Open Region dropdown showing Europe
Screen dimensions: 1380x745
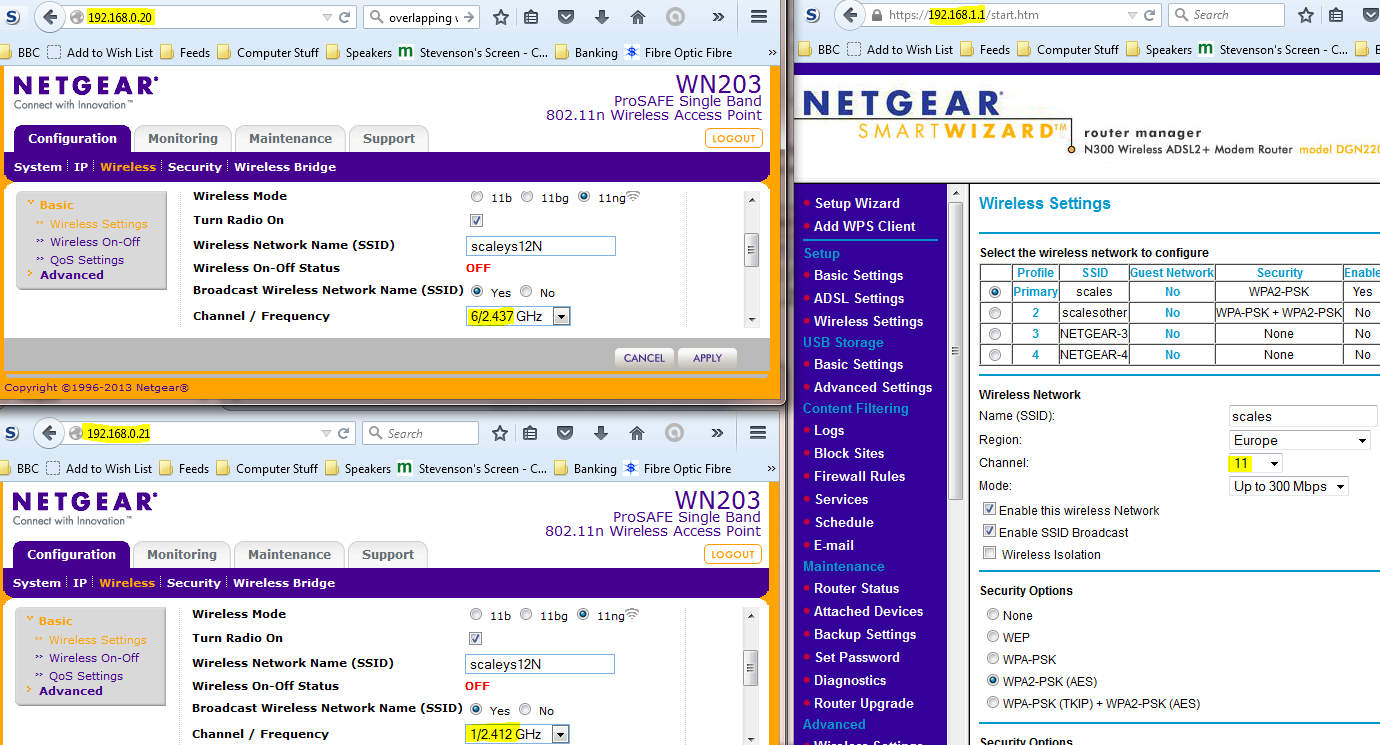1300,440
